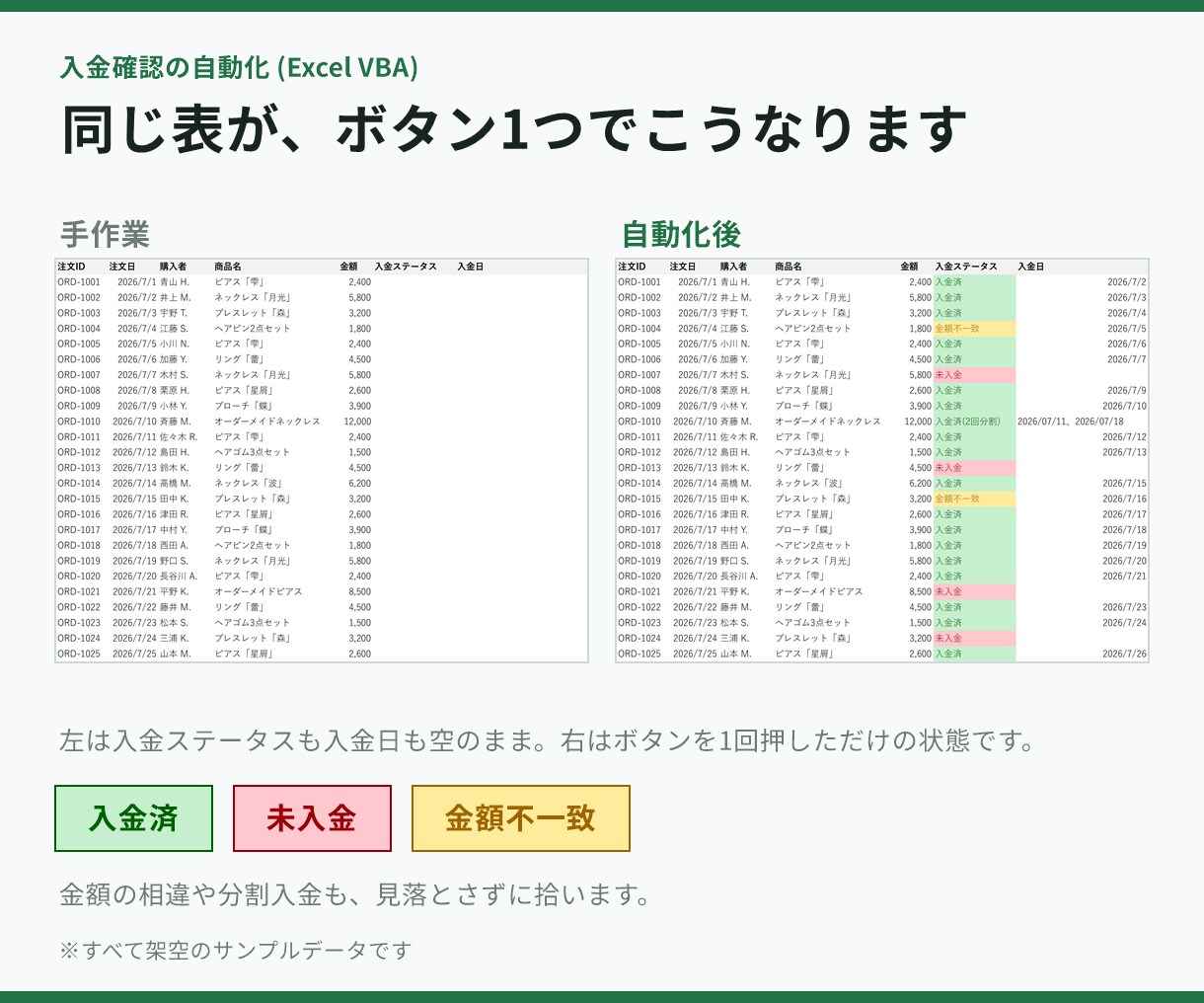1204x1003 pixels.
Task: Click 商品名 header in 手作業 table
Action: click(228, 267)
